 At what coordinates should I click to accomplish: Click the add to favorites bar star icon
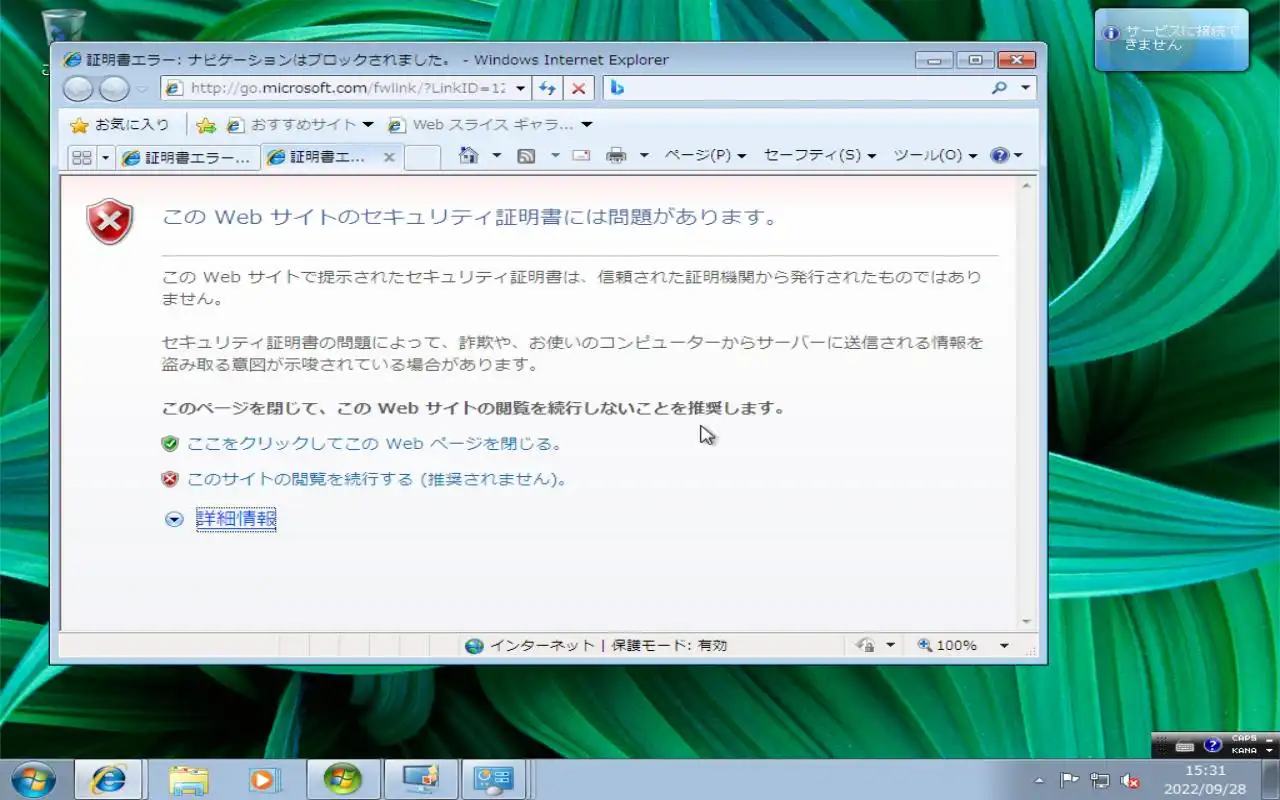(x=206, y=125)
